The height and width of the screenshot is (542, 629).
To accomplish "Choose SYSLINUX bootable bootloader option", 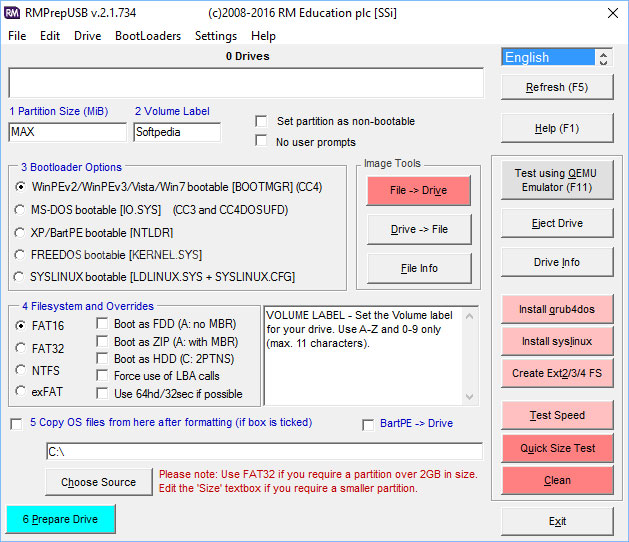I will click(x=21, y=276).
